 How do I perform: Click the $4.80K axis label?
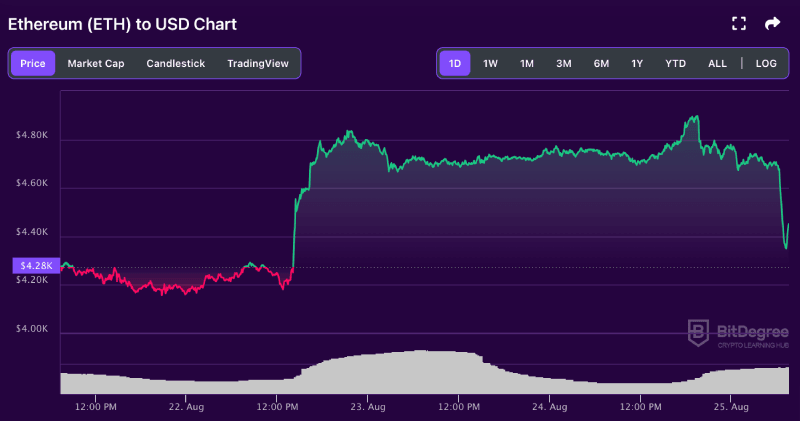[32, 135]
